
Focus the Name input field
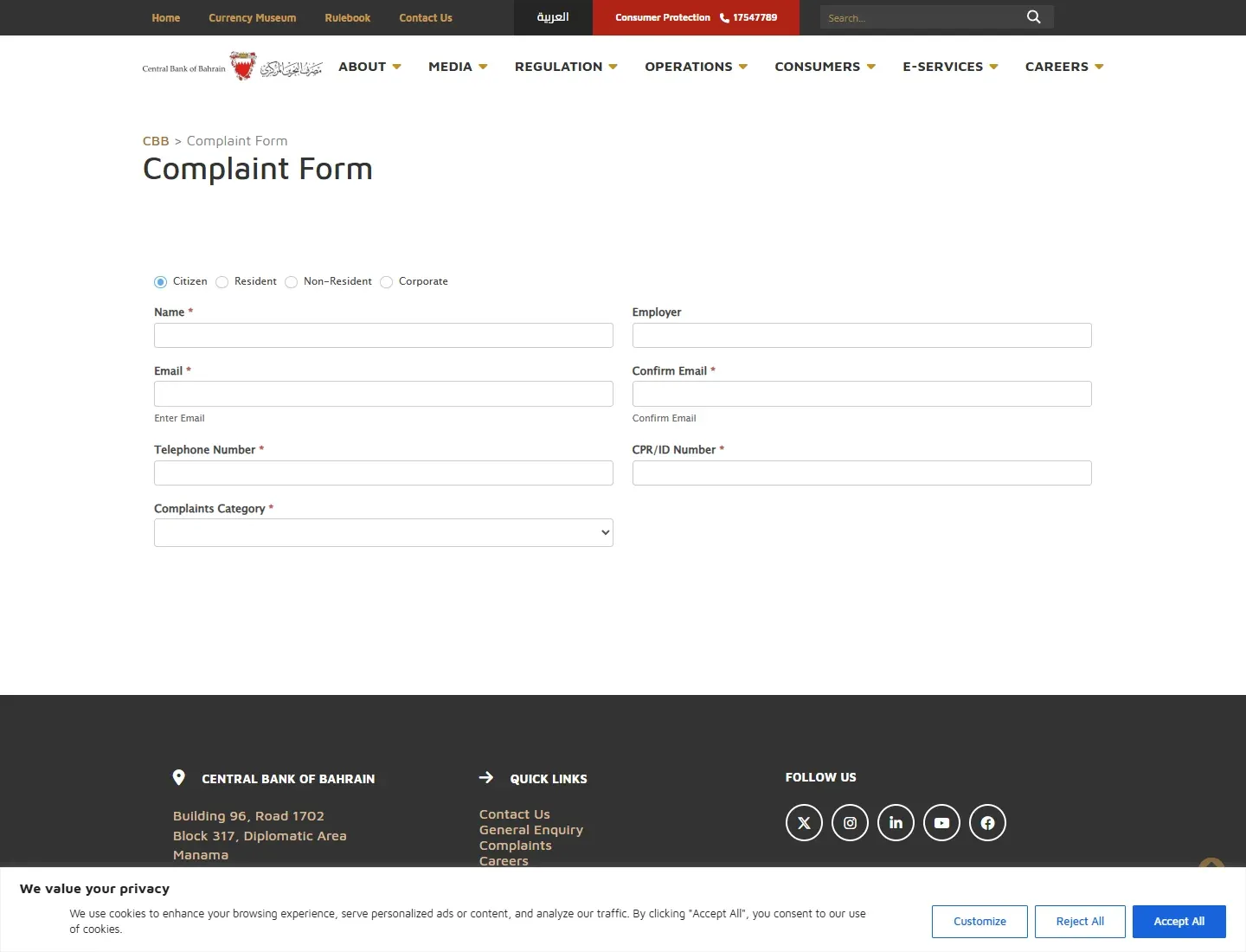[383, 335]
